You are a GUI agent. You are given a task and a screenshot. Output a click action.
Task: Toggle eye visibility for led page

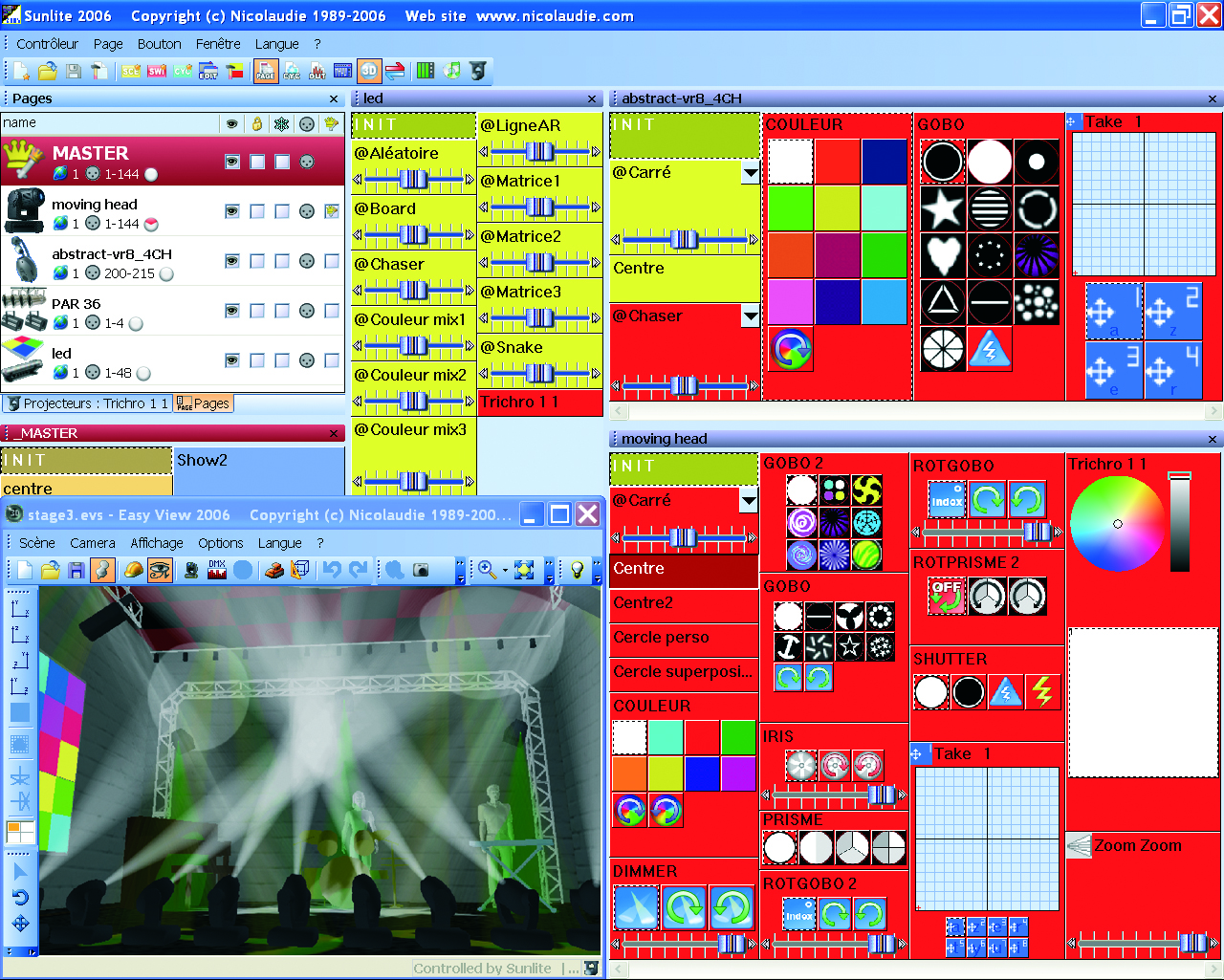231,360
